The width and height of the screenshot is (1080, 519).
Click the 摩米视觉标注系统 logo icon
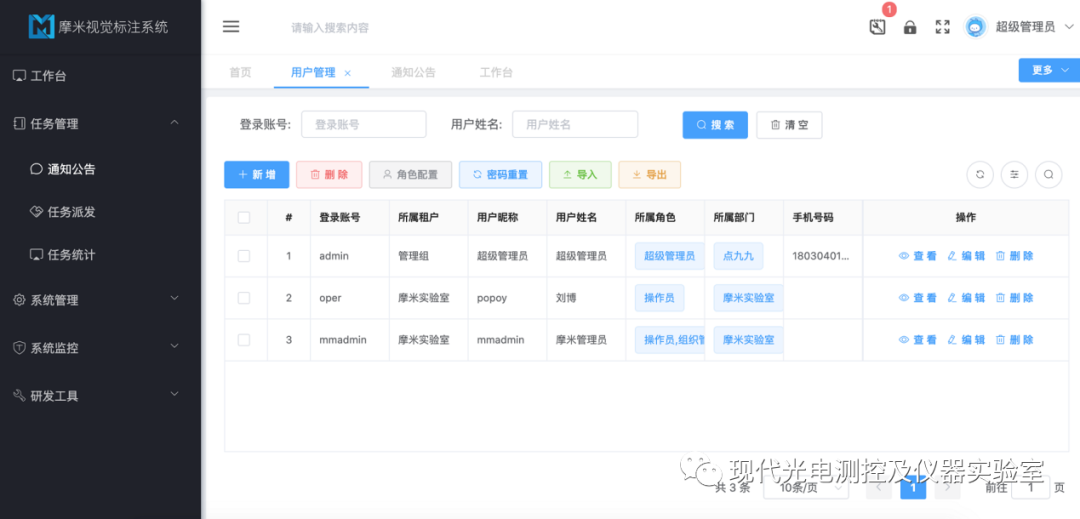[42, 27]
